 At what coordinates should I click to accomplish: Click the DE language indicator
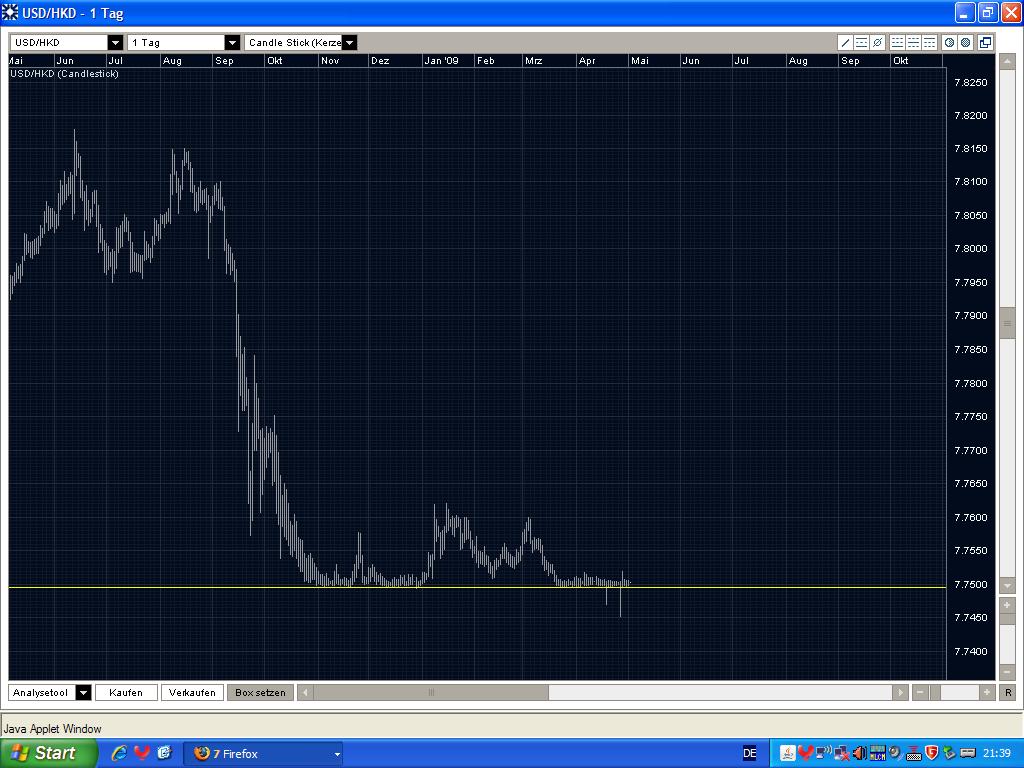pos(750,754)
